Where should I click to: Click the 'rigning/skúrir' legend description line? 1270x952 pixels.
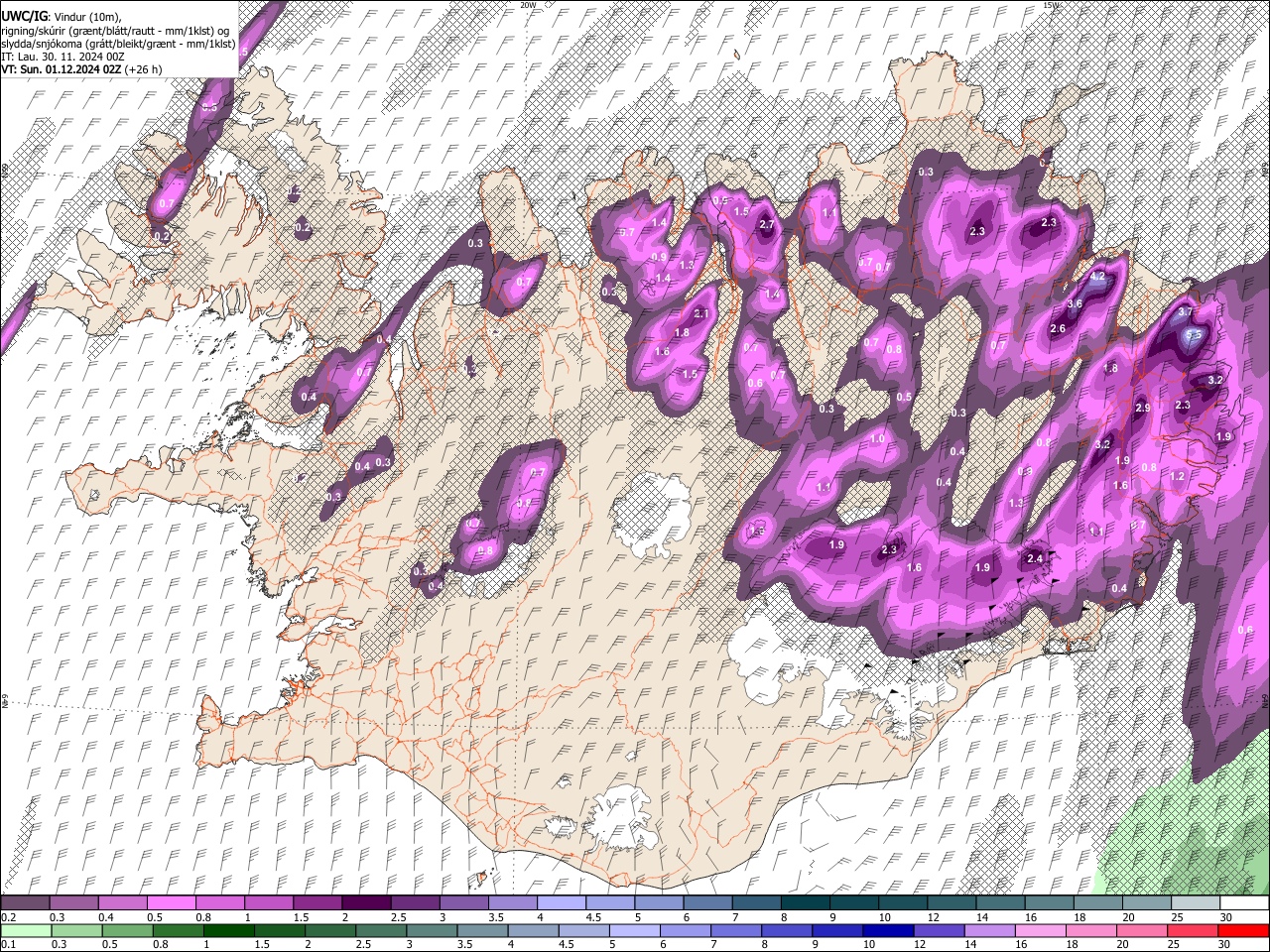point(114,30)
